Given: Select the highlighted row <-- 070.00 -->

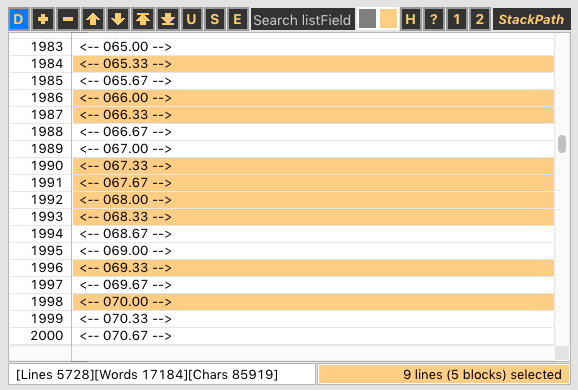Looking at the screenshot, I should coord(313,302).
